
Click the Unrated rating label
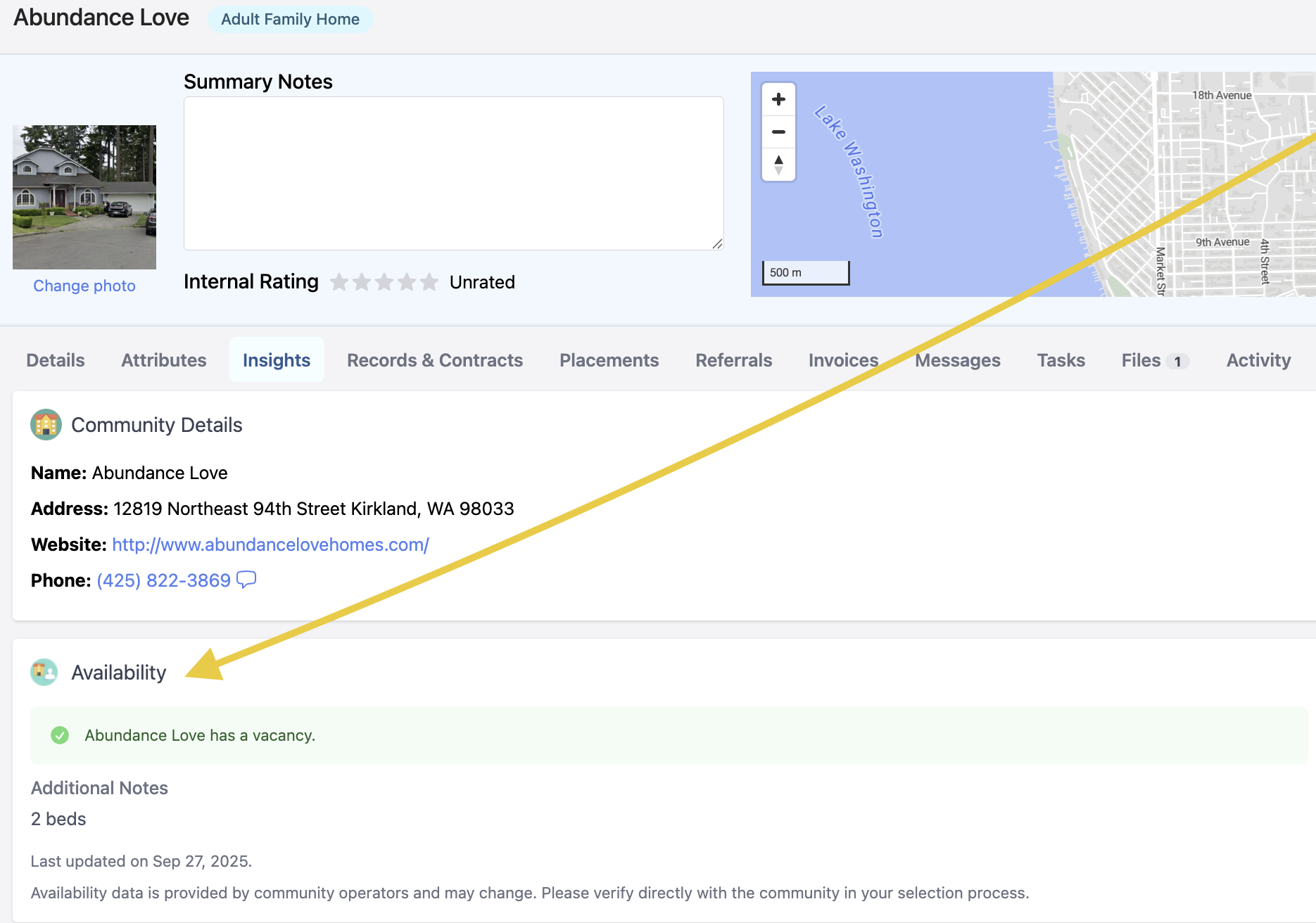tap(482, 282)
